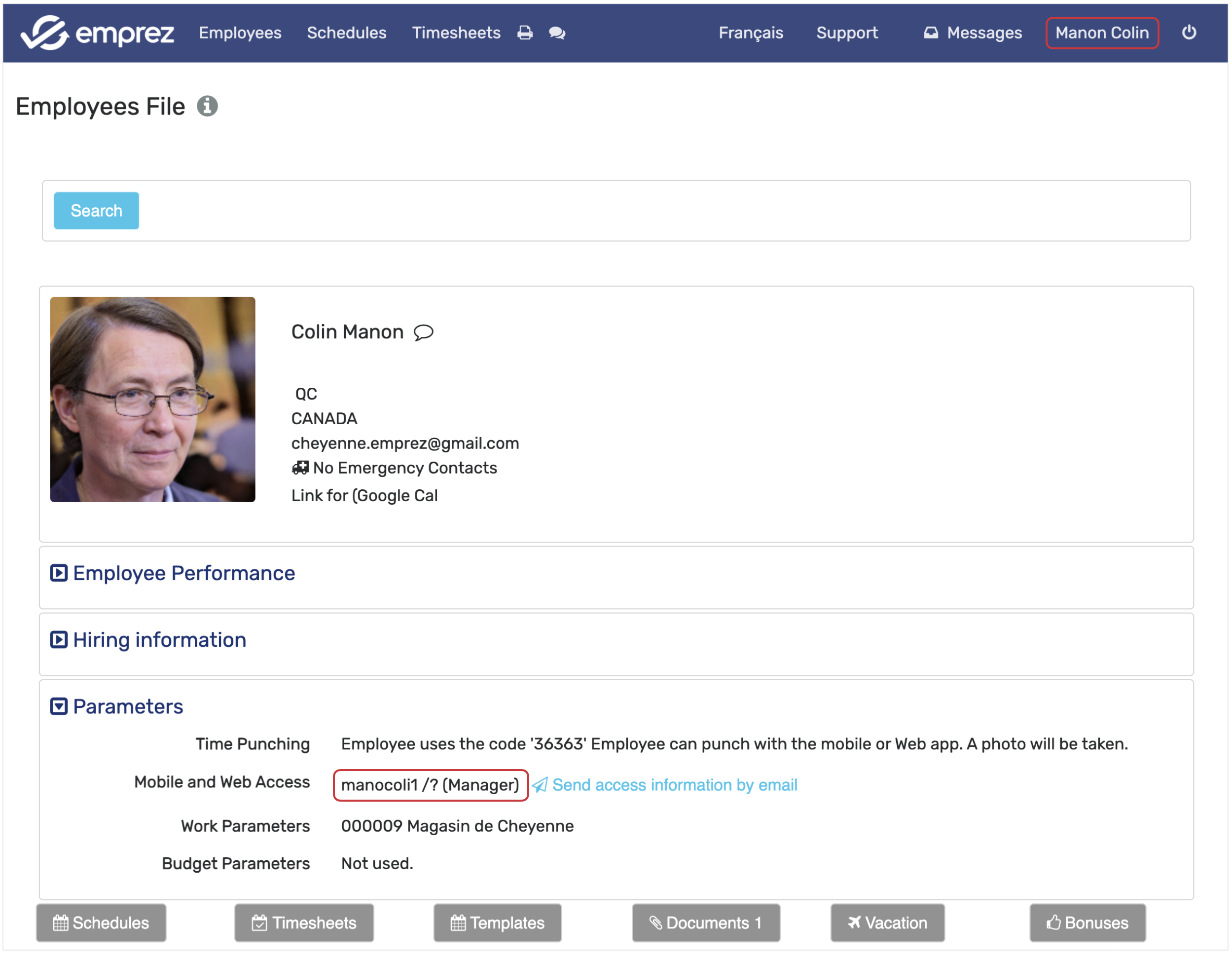Click the Messages inbox icon
Viewport: 1232px width, 958px height.
(931, 33)
